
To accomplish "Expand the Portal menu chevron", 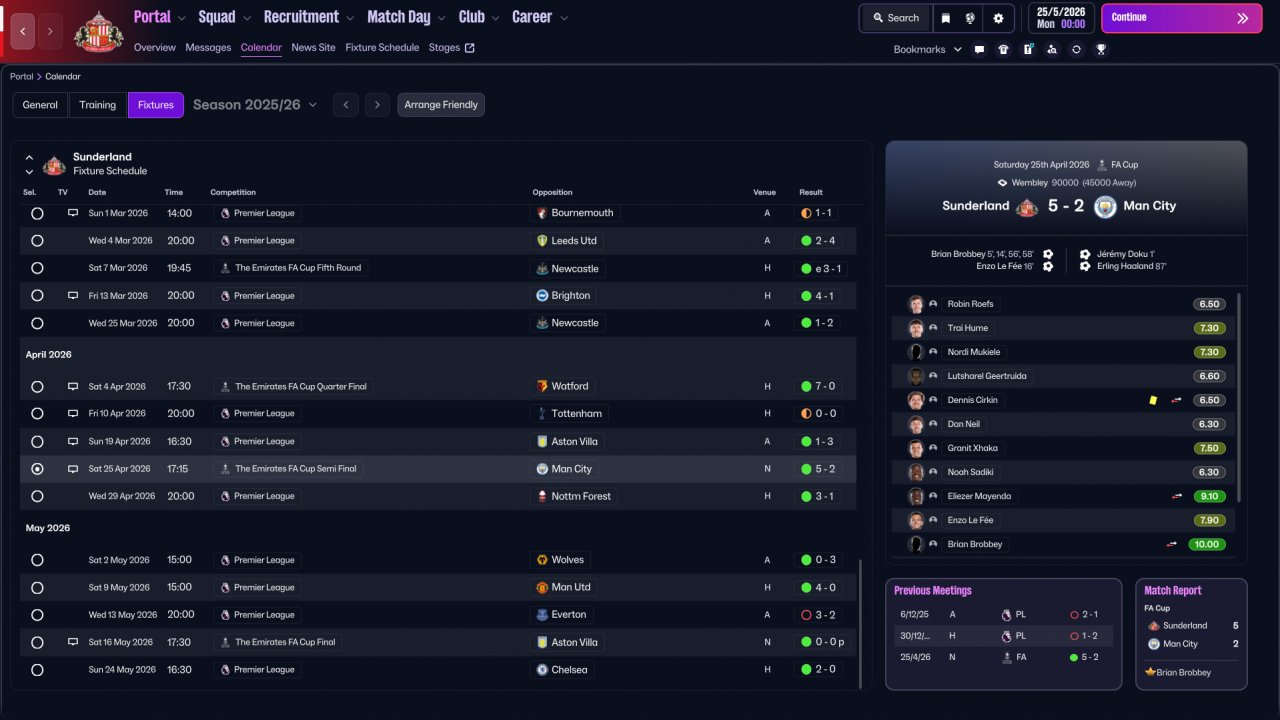I will [x=181, y=18].
